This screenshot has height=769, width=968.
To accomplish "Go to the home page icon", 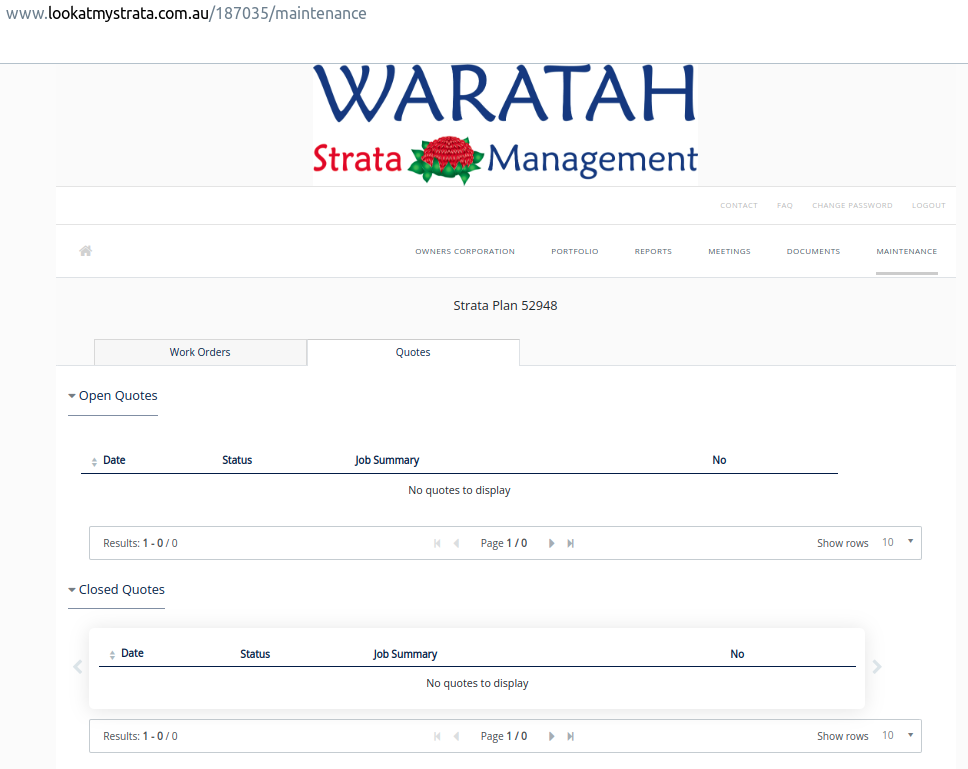I will tap(86, 251).
